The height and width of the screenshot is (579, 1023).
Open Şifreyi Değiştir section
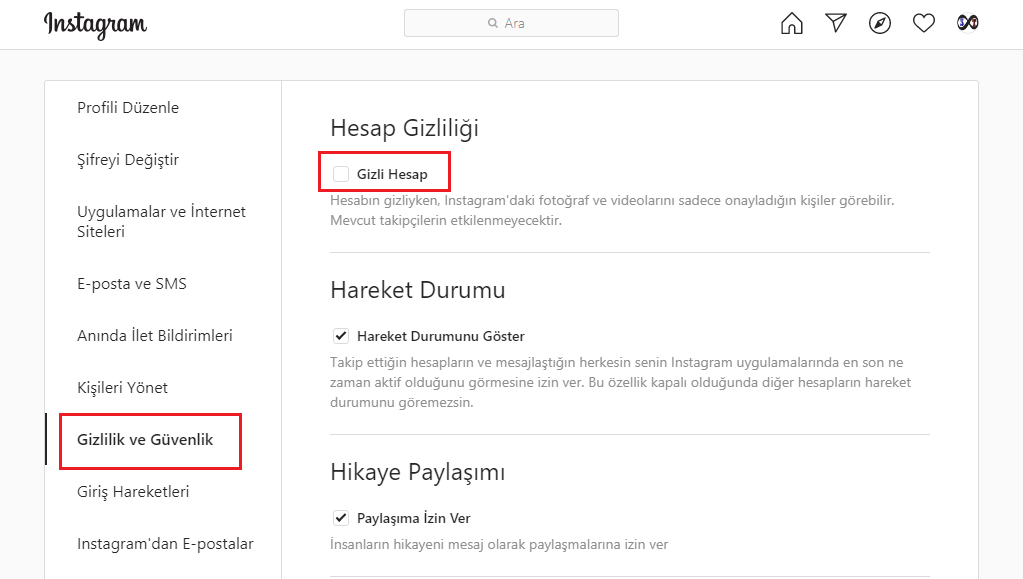128,160
